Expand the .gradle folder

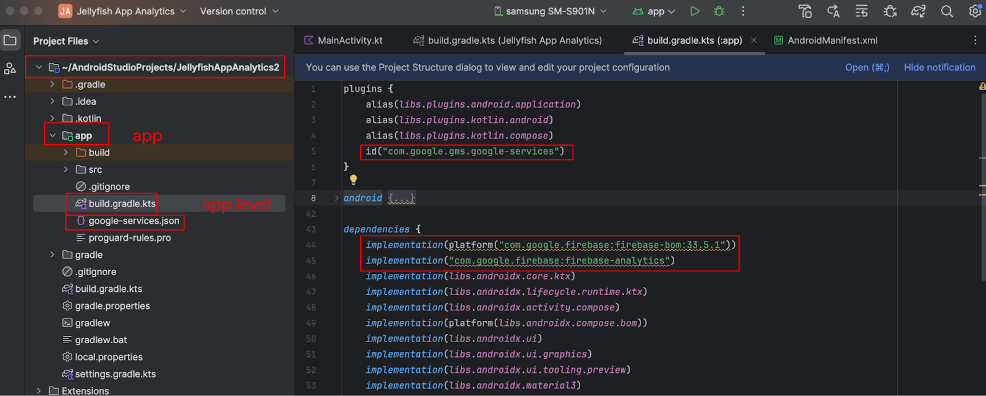tap(53, 84)
